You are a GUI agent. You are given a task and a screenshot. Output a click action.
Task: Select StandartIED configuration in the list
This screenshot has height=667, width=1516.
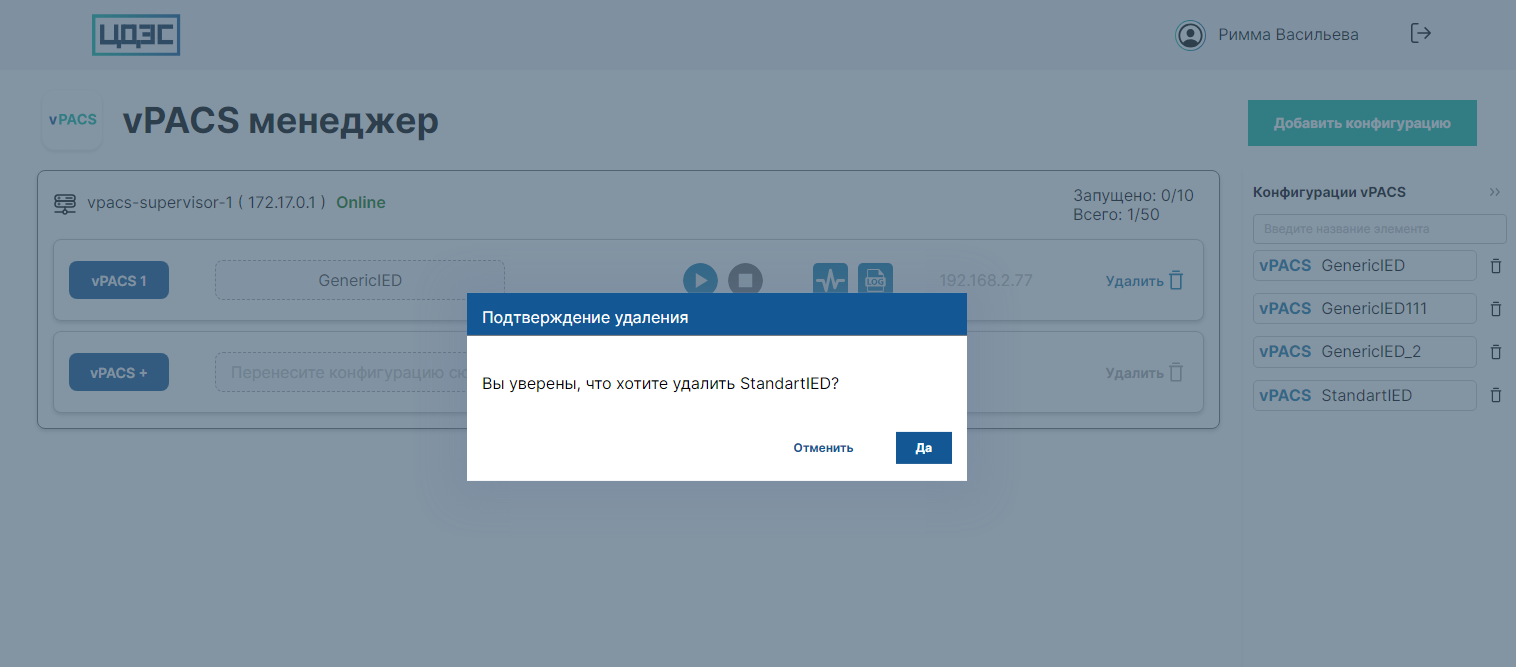tap(1365, 395)
